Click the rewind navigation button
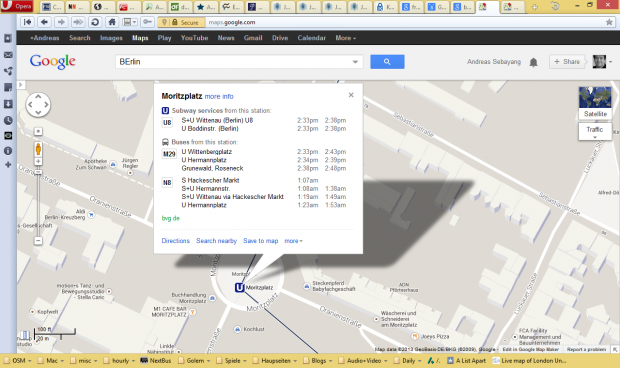Screen dimensions: 620x368 pos(27,22)
